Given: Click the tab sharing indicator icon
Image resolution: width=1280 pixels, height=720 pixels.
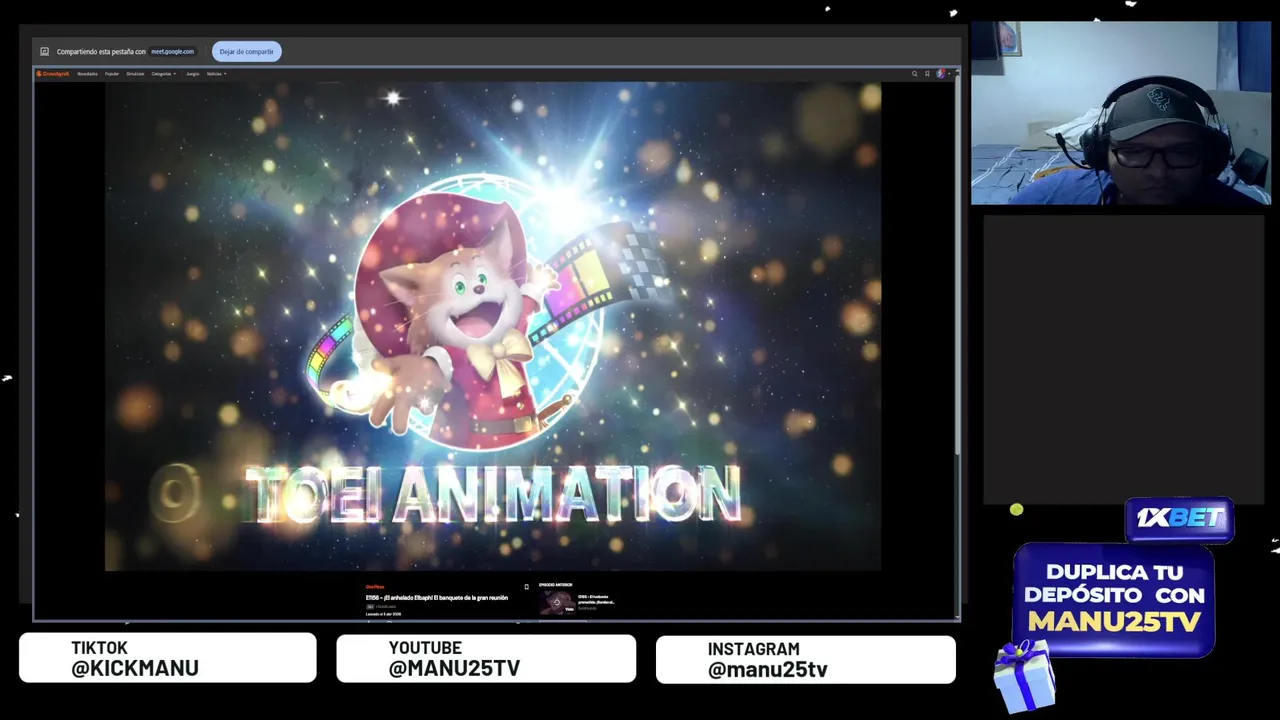Looking at the screenshot, I should tap(44, 51).
